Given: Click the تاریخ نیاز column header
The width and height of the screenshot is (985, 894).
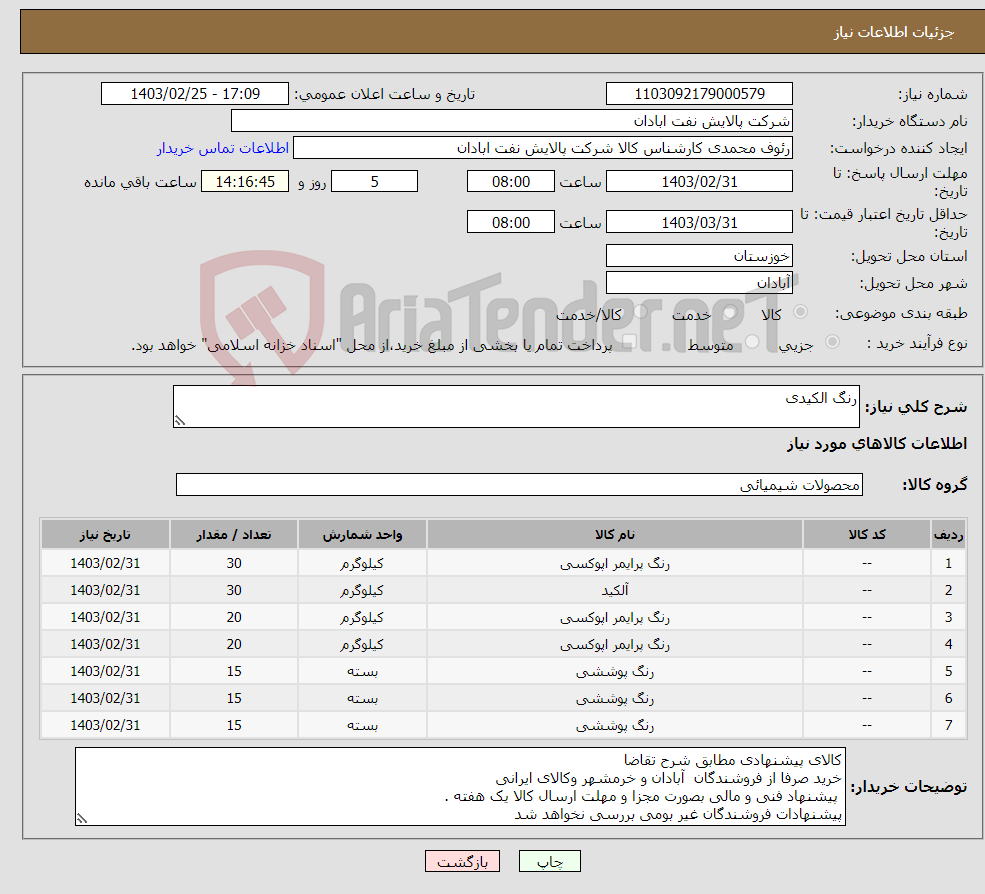Looking at the screenshot, I should (x=105, y=535).
